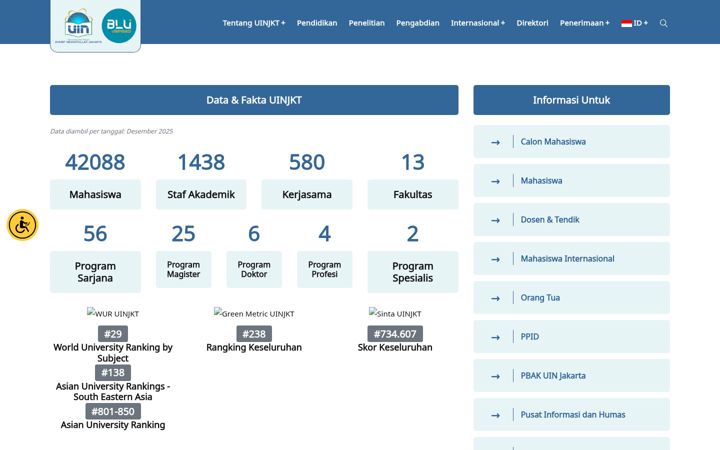Expand the Tentang UINJKT menu
This screenshot has width=720, height=450.
tap(254, 23)
